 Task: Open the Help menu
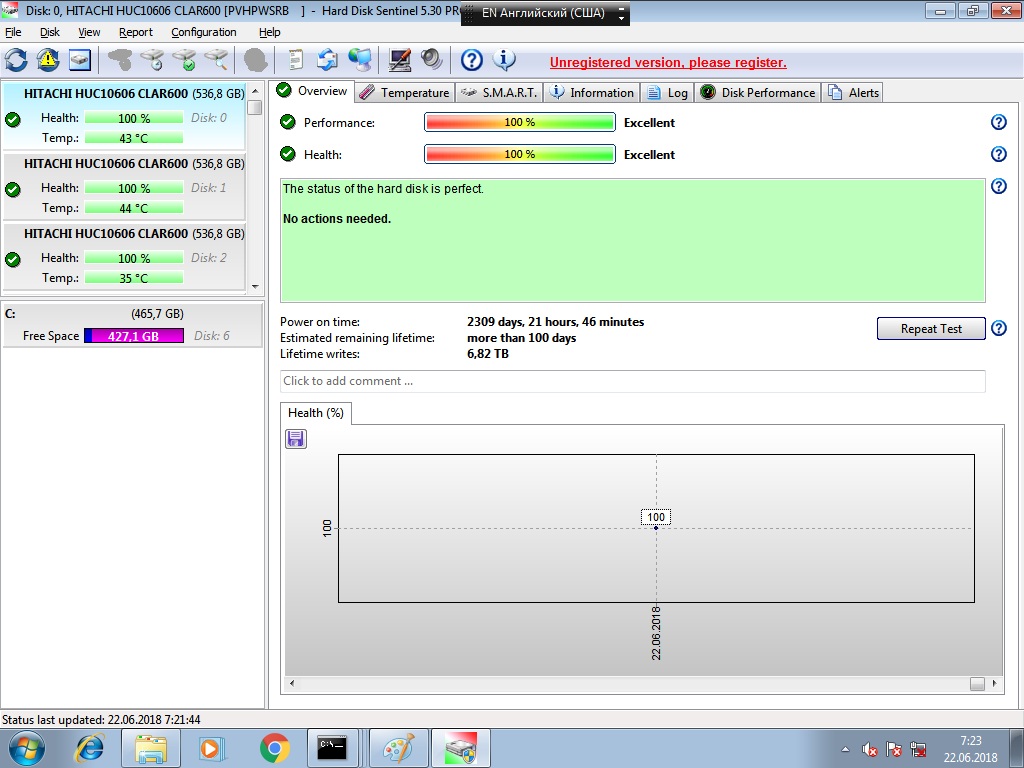click(269, 32)
